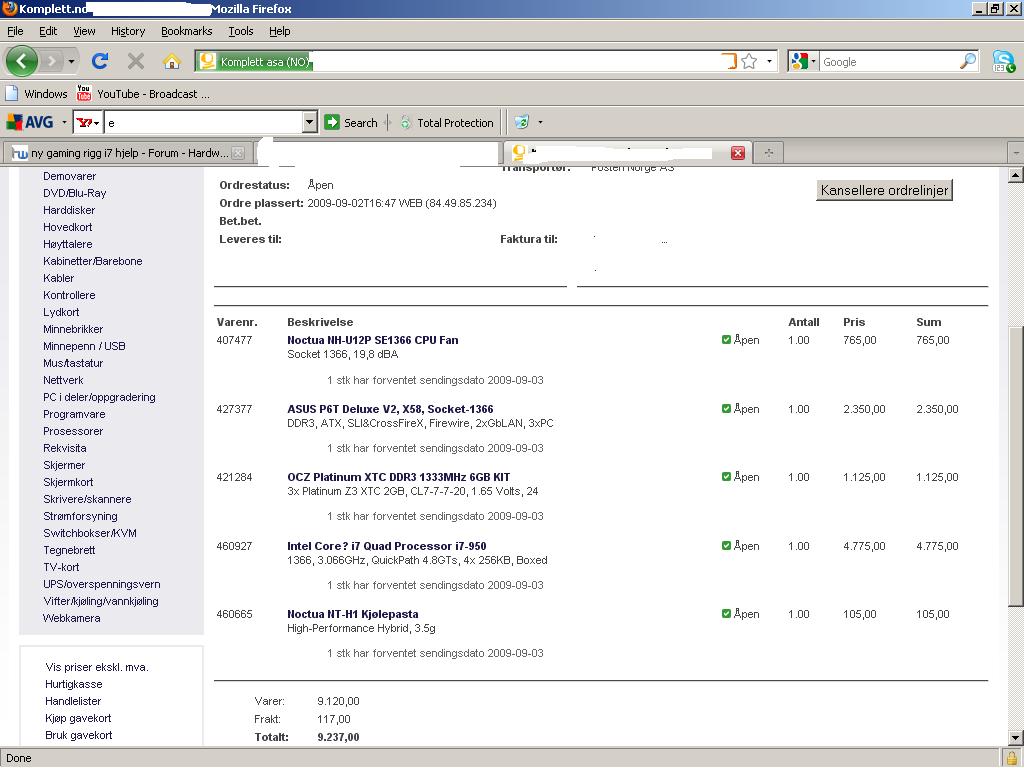Screen dimensions: 1024x768
Task: Switch to 'ny gaming rigg i7 hjelp' tab
Action: coord(126,153)
